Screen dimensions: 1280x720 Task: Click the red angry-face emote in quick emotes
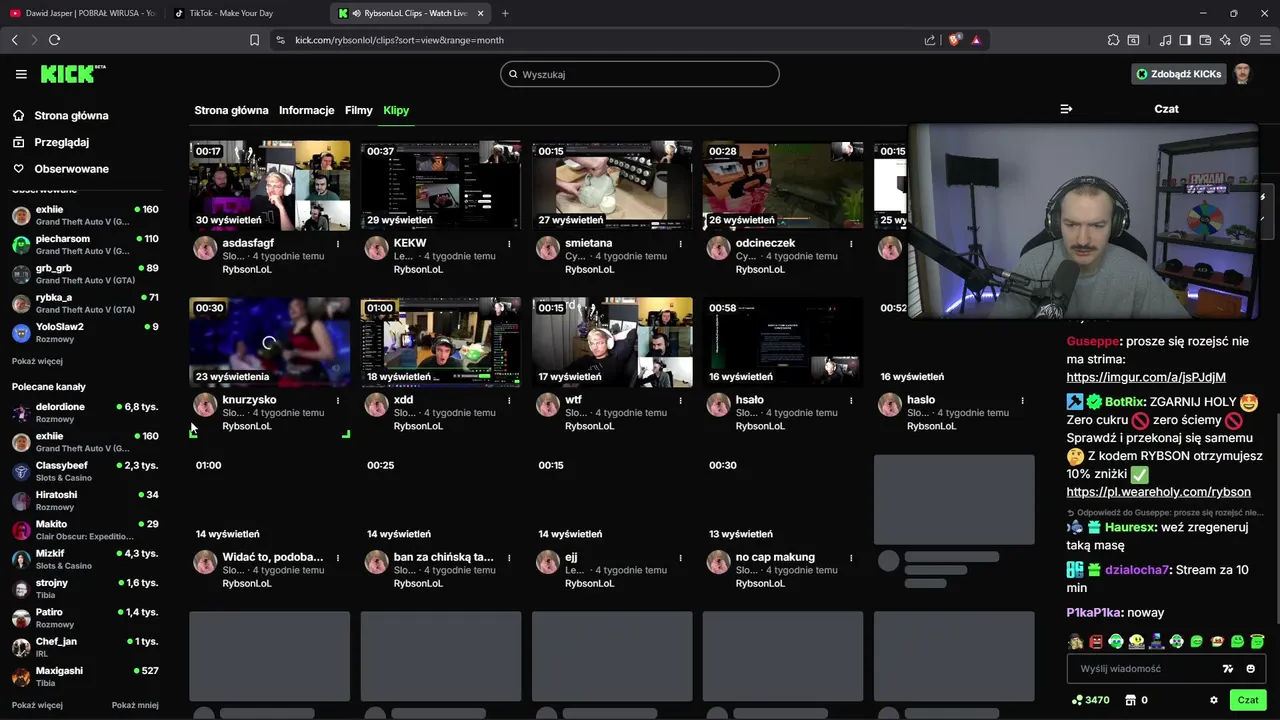click(x=1096, y=641)
